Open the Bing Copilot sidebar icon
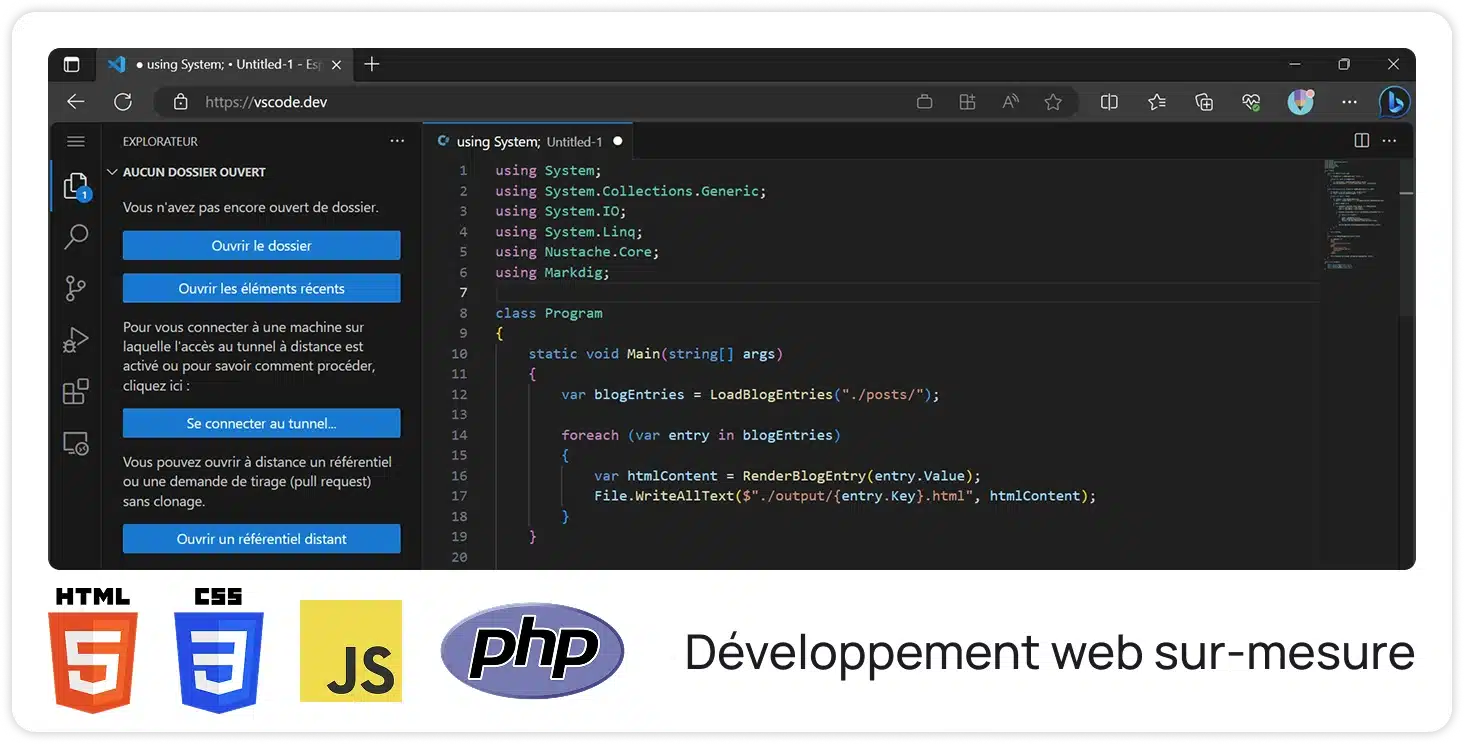This screenshot has height=744, width=1464. click(1394, 102)
